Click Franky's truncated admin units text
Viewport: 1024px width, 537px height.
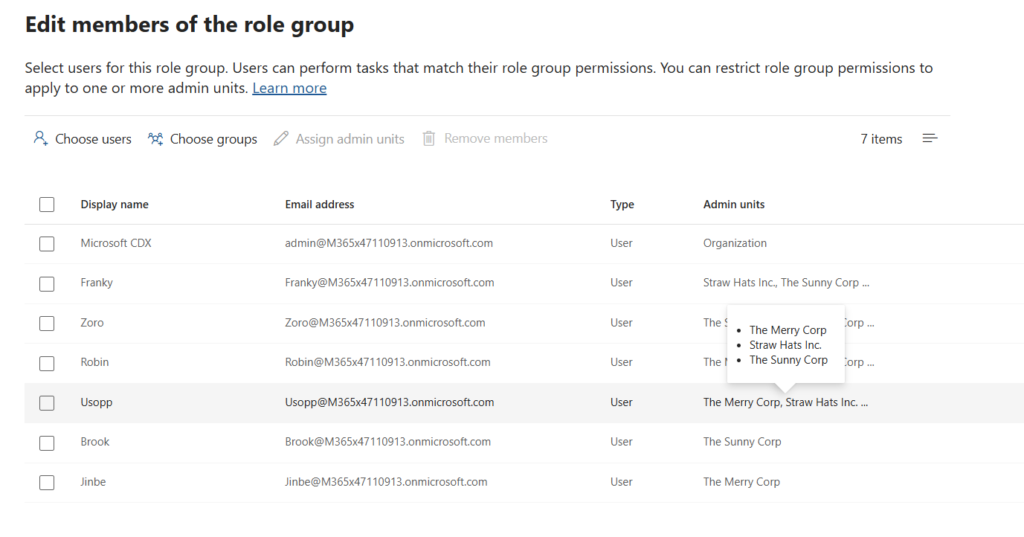click(786, 283)
